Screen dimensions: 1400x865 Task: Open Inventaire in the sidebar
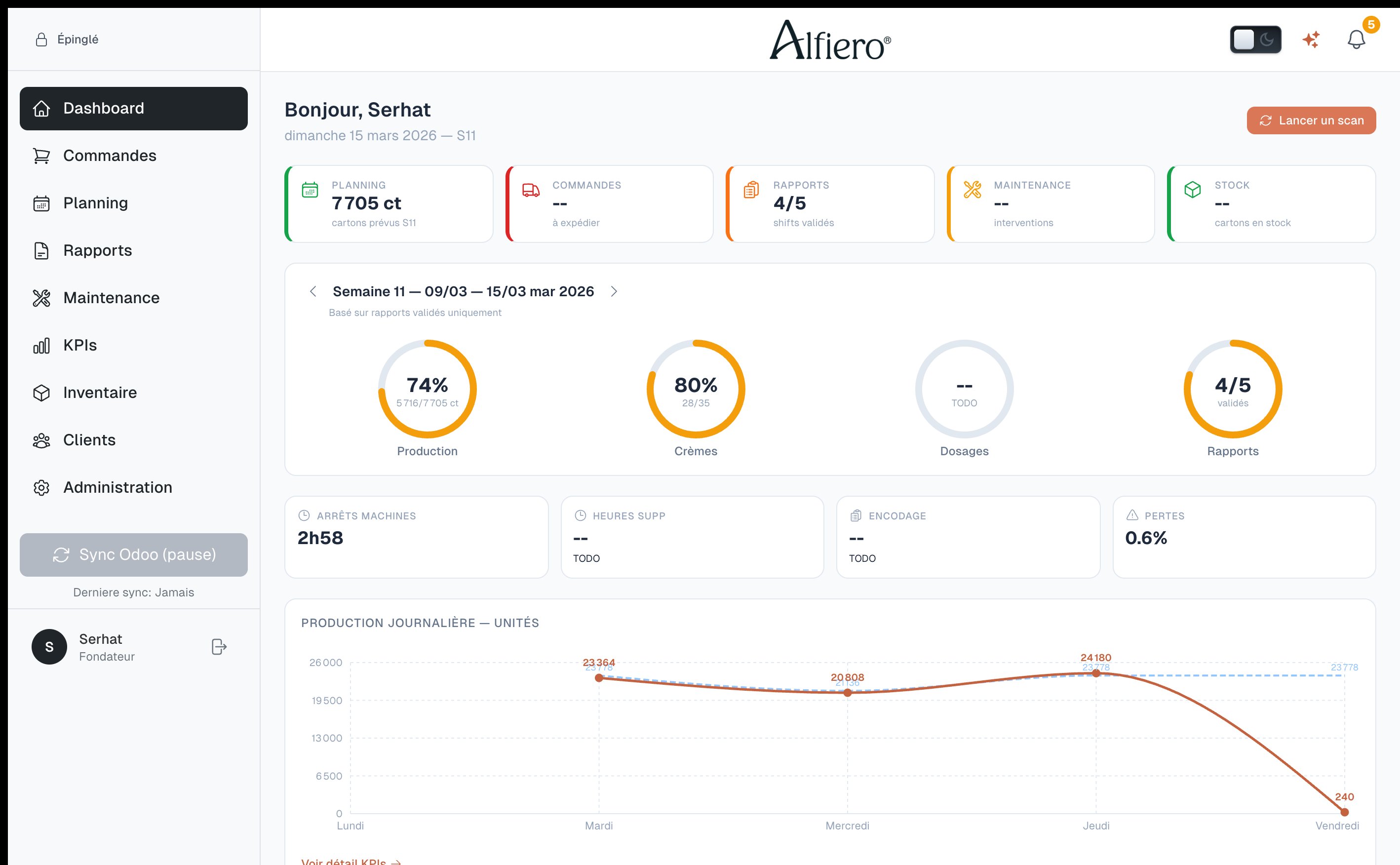point(100,393)
